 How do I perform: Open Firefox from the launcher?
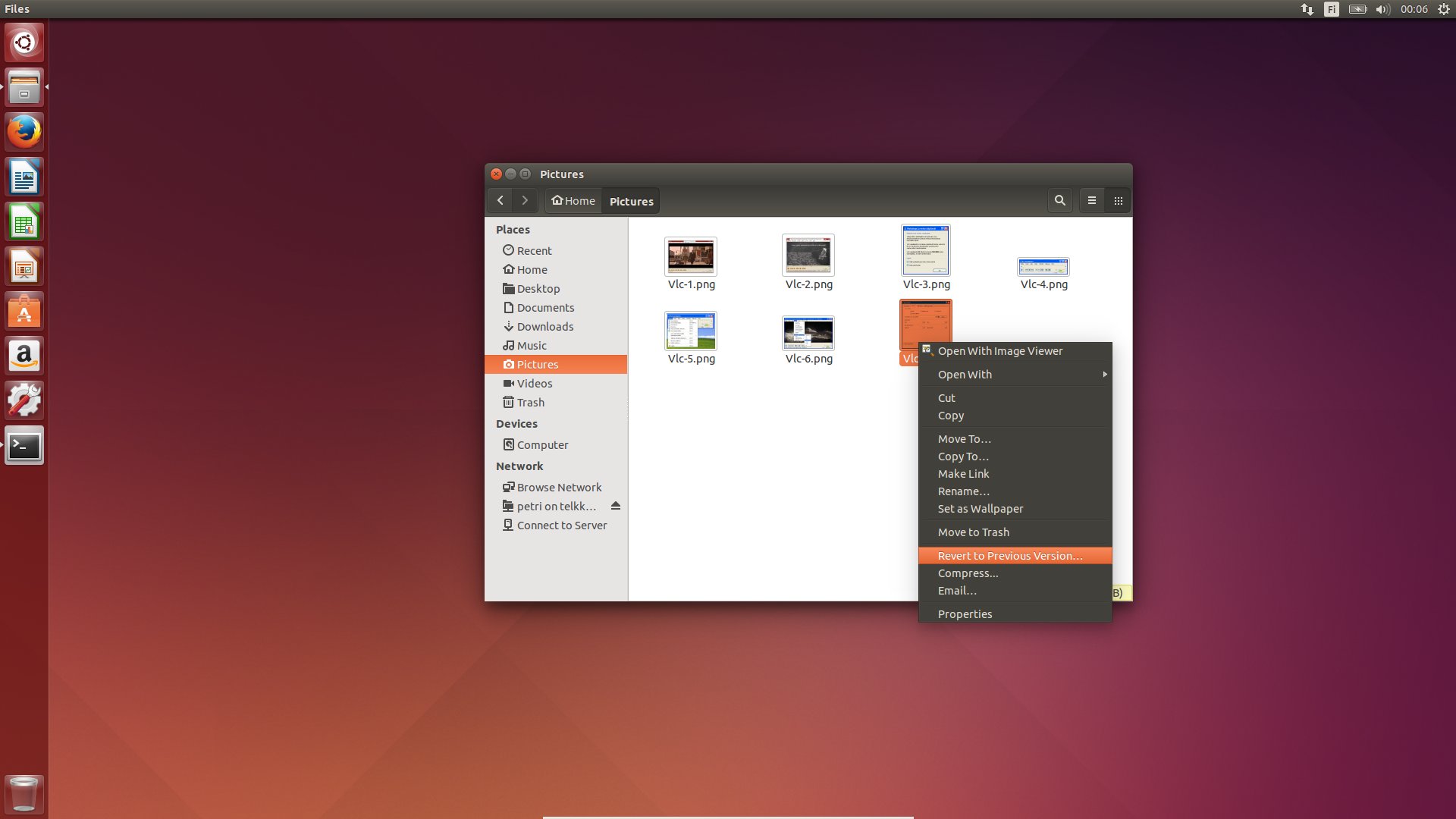(24, 132)
